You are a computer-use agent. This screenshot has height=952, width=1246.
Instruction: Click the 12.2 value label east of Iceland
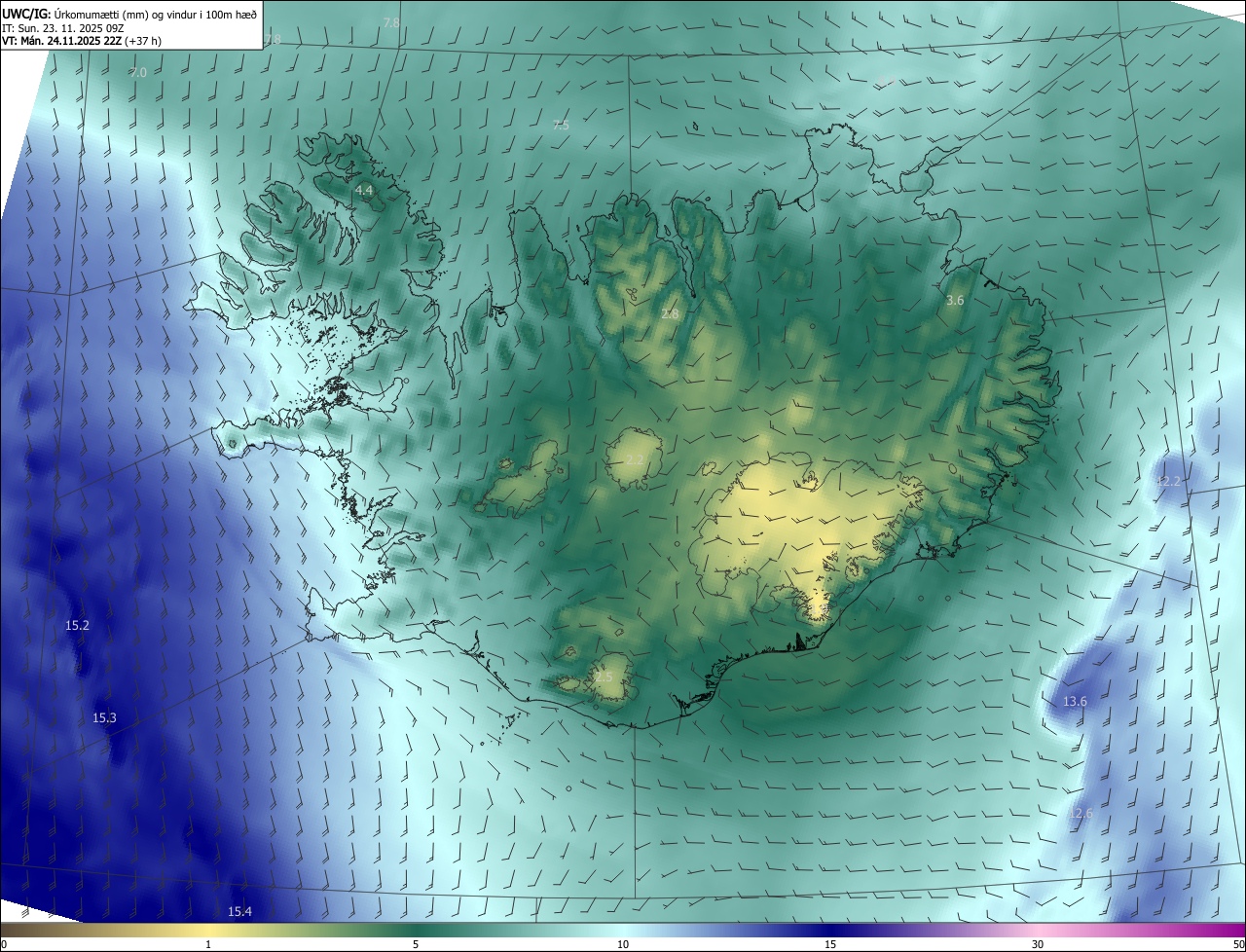click(x=1167, y=482)
